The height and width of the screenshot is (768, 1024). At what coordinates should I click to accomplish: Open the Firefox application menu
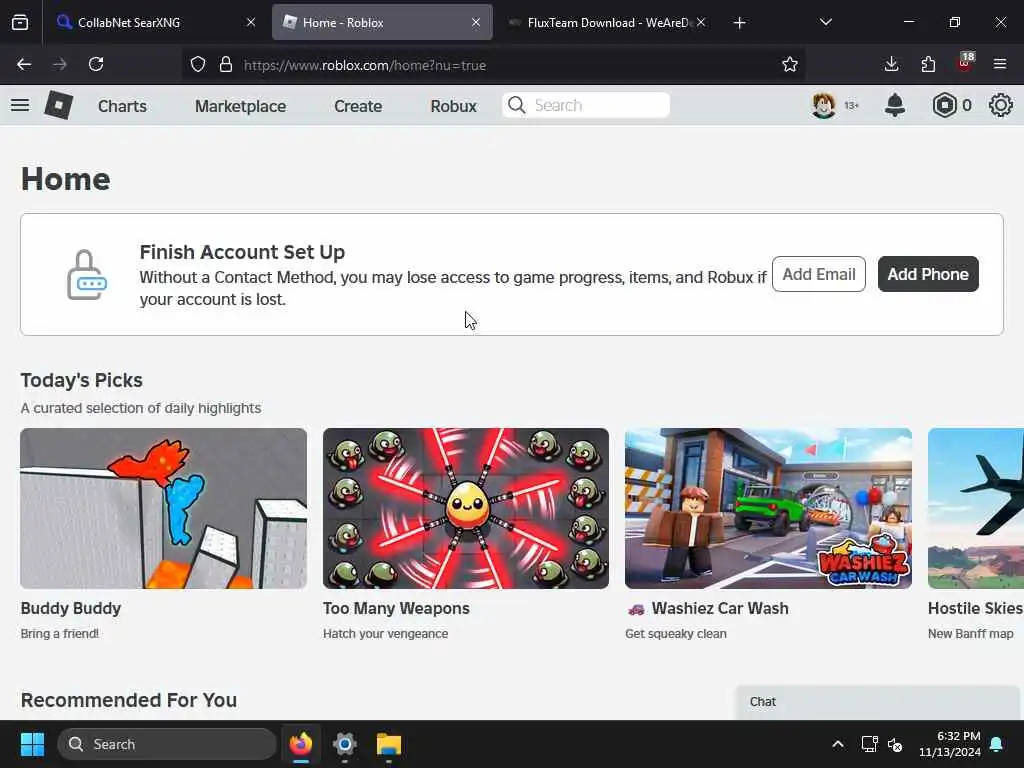tap(1000, 64)
